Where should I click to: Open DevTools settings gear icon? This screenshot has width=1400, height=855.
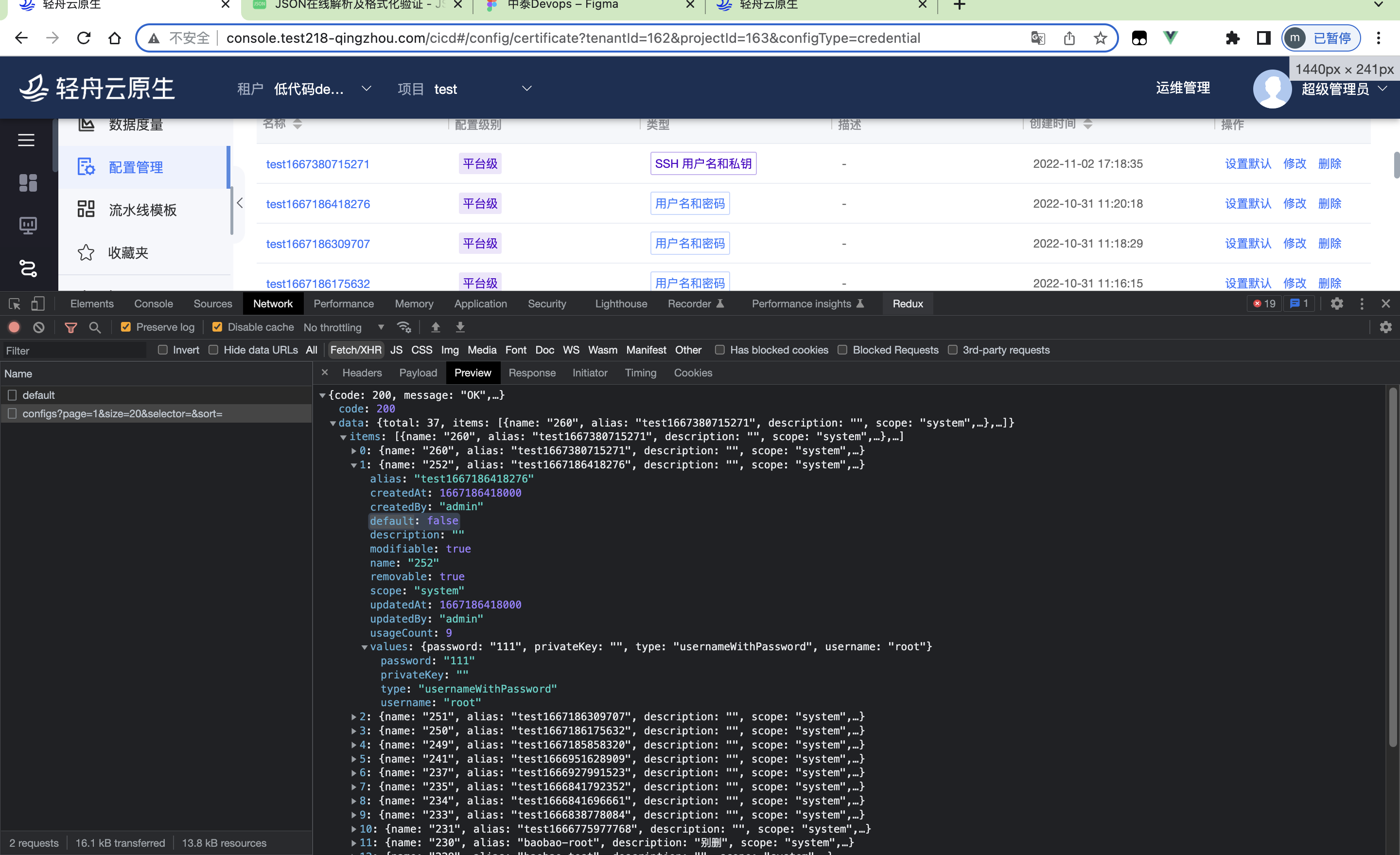coord(1337,304)
